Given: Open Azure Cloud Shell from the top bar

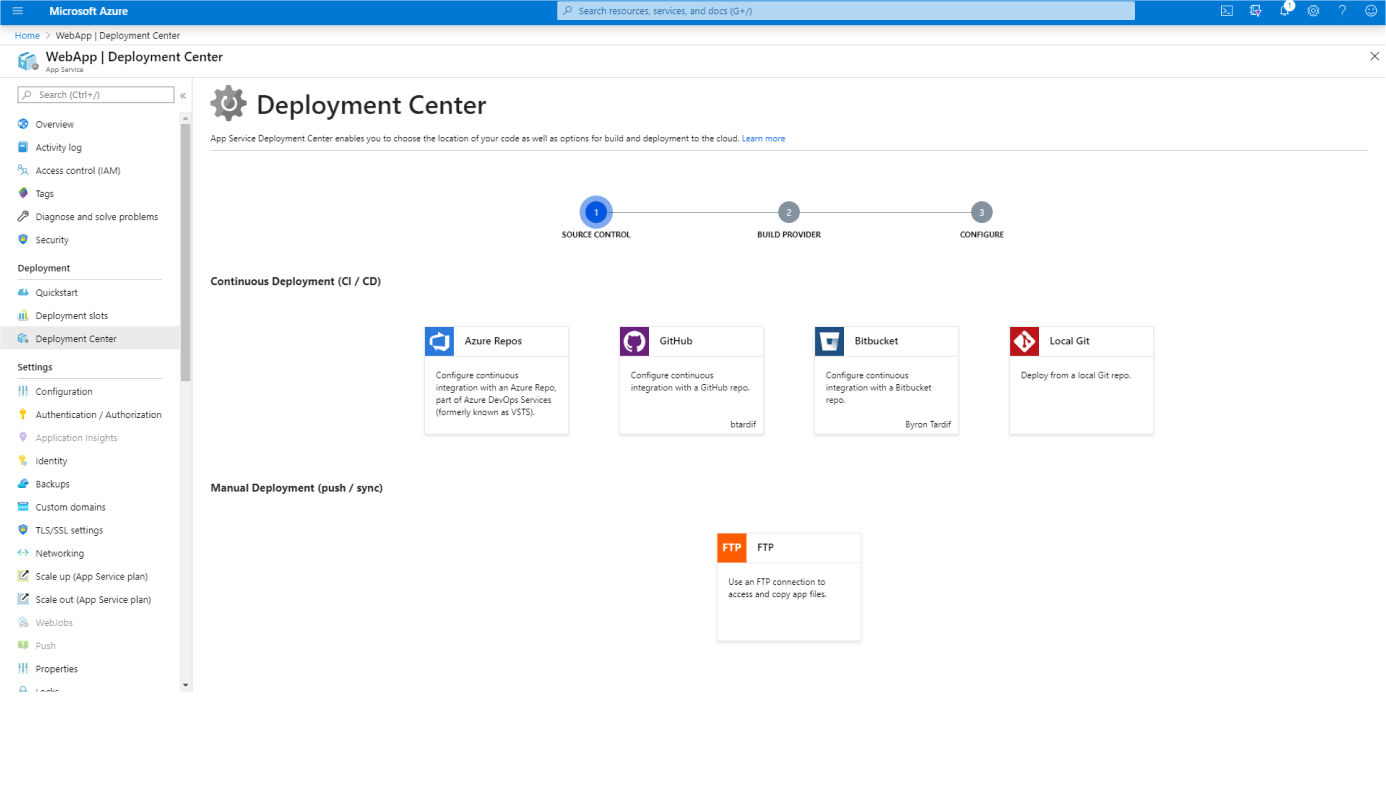Looking at the screenshot, I should coord(1226,11).
